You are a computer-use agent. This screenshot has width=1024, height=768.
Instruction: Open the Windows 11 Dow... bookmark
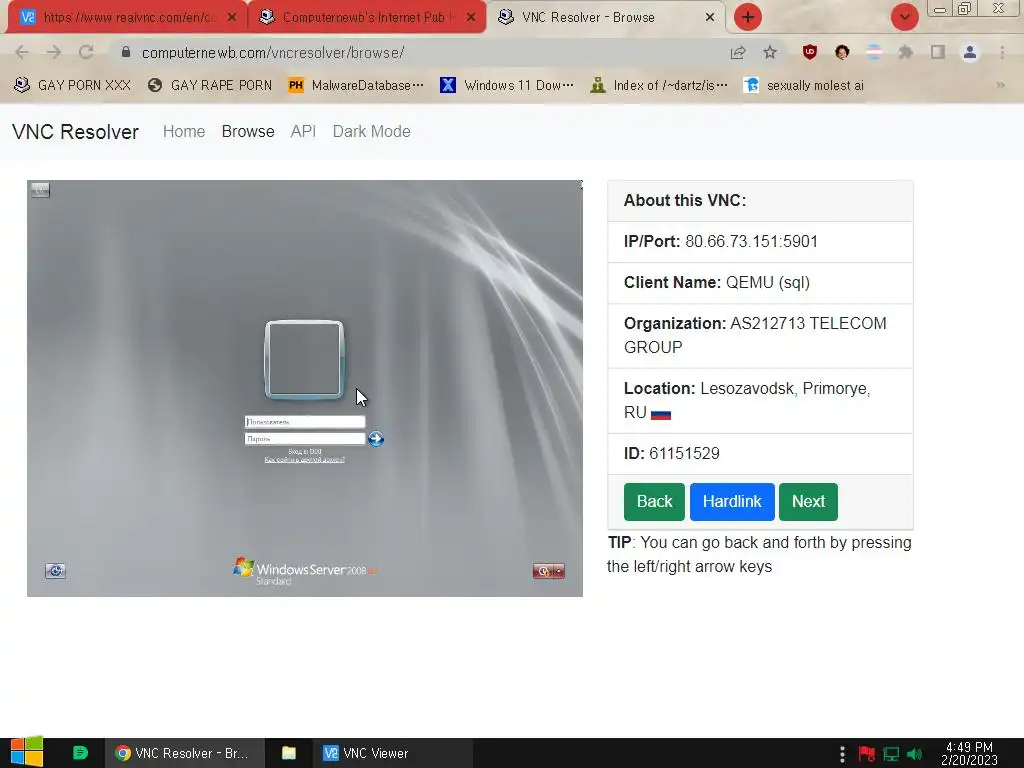click(x=507, y=85)
